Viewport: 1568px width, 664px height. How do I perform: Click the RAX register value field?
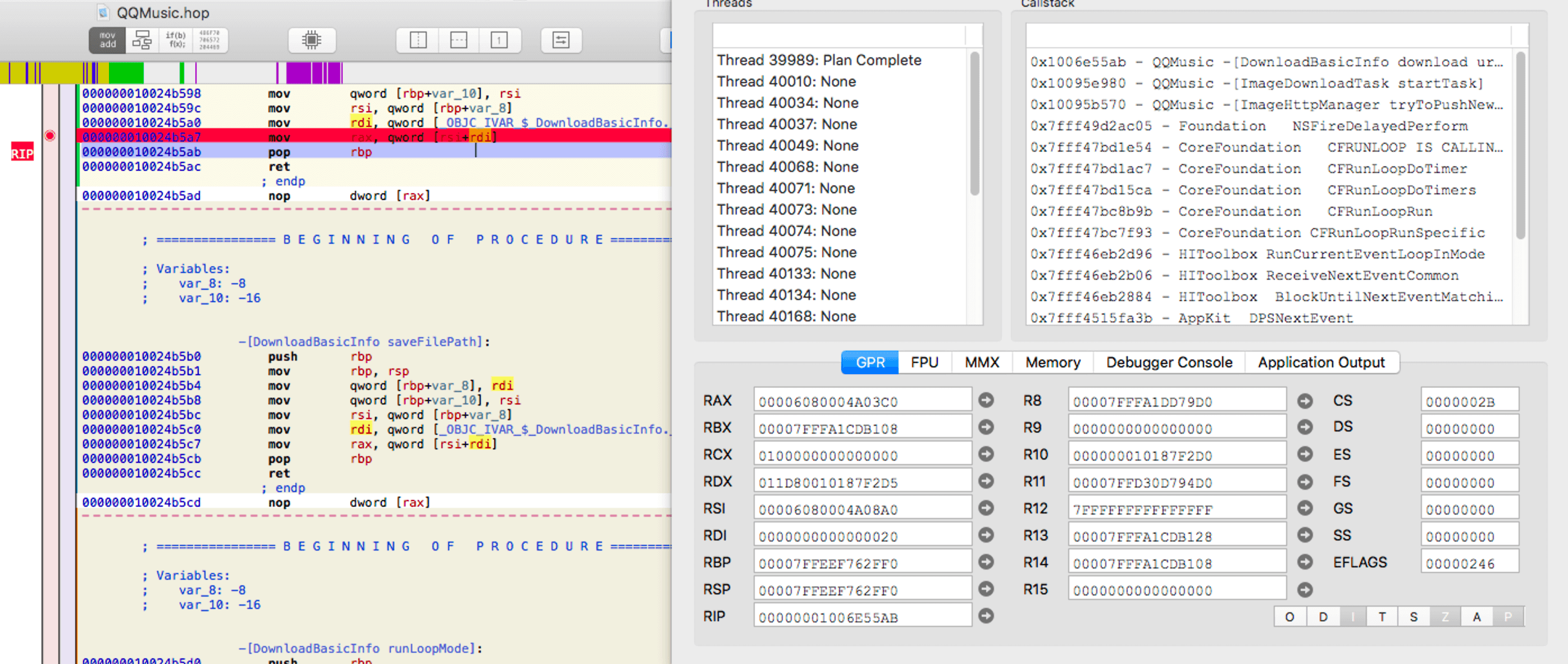[862, 401]
